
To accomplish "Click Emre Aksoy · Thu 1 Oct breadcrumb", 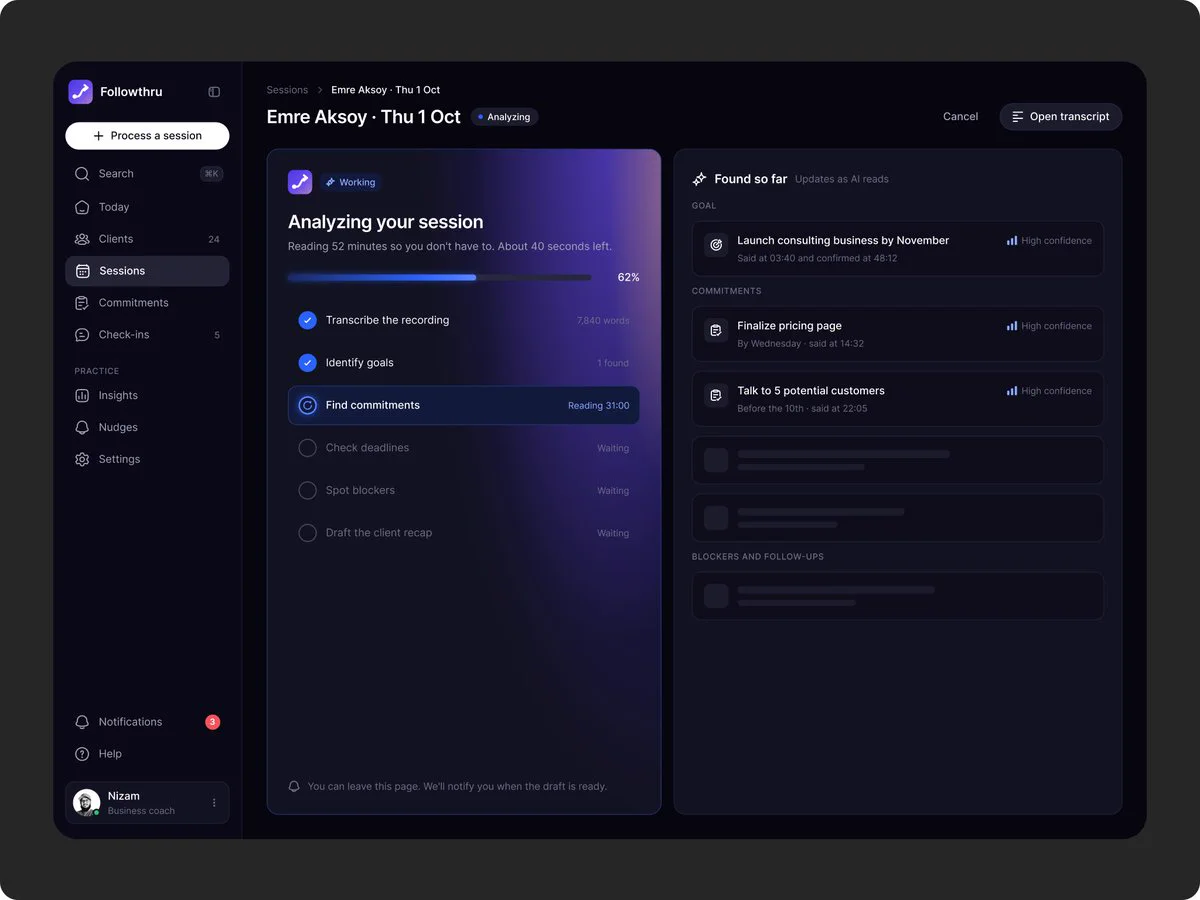I will (x=386, y=90).
